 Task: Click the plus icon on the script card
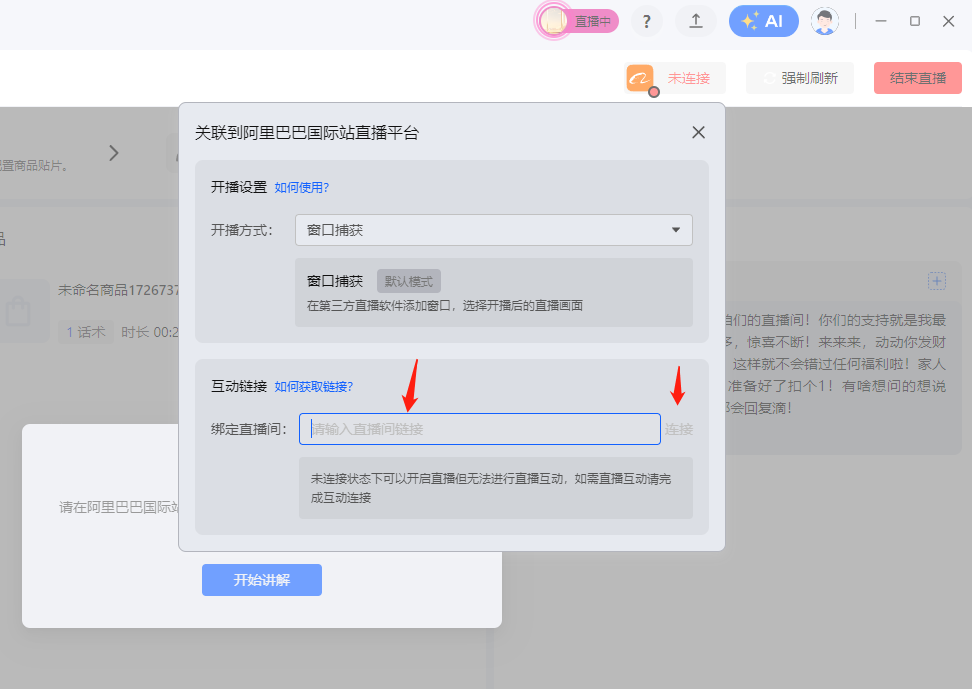937,281
